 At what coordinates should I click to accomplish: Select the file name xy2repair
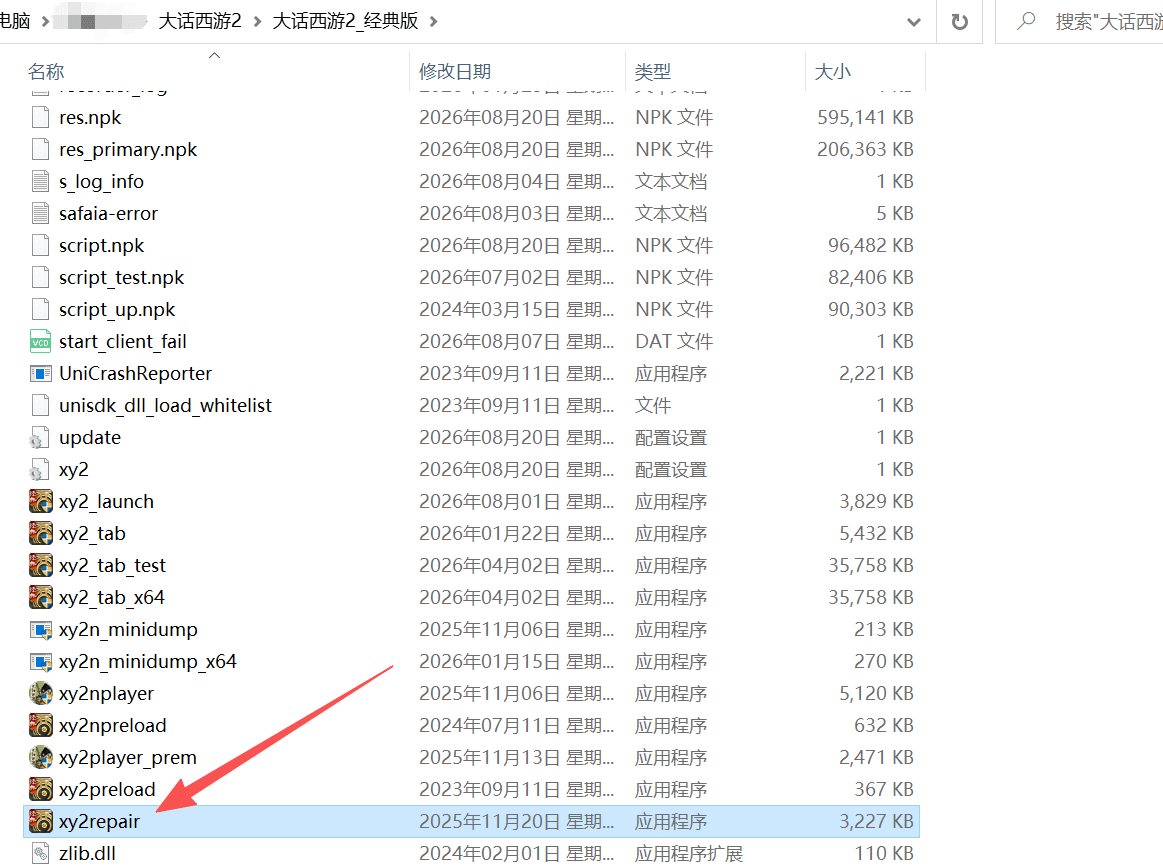[99, 822]
